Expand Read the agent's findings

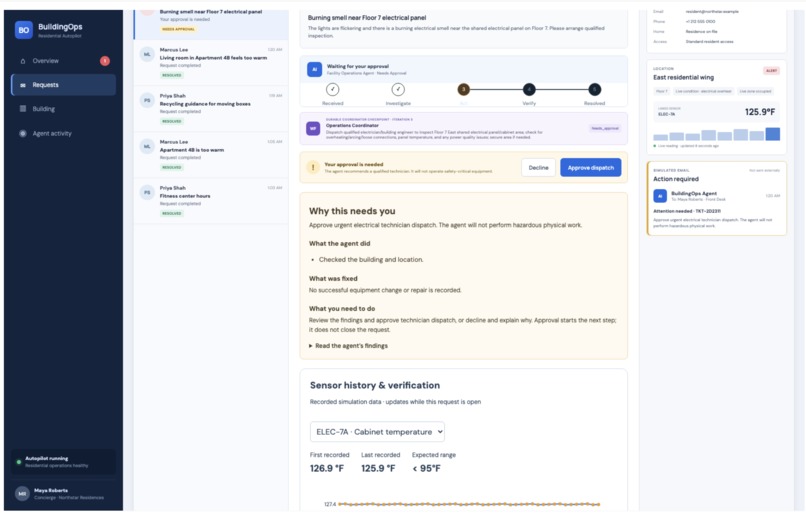[349, 346]
